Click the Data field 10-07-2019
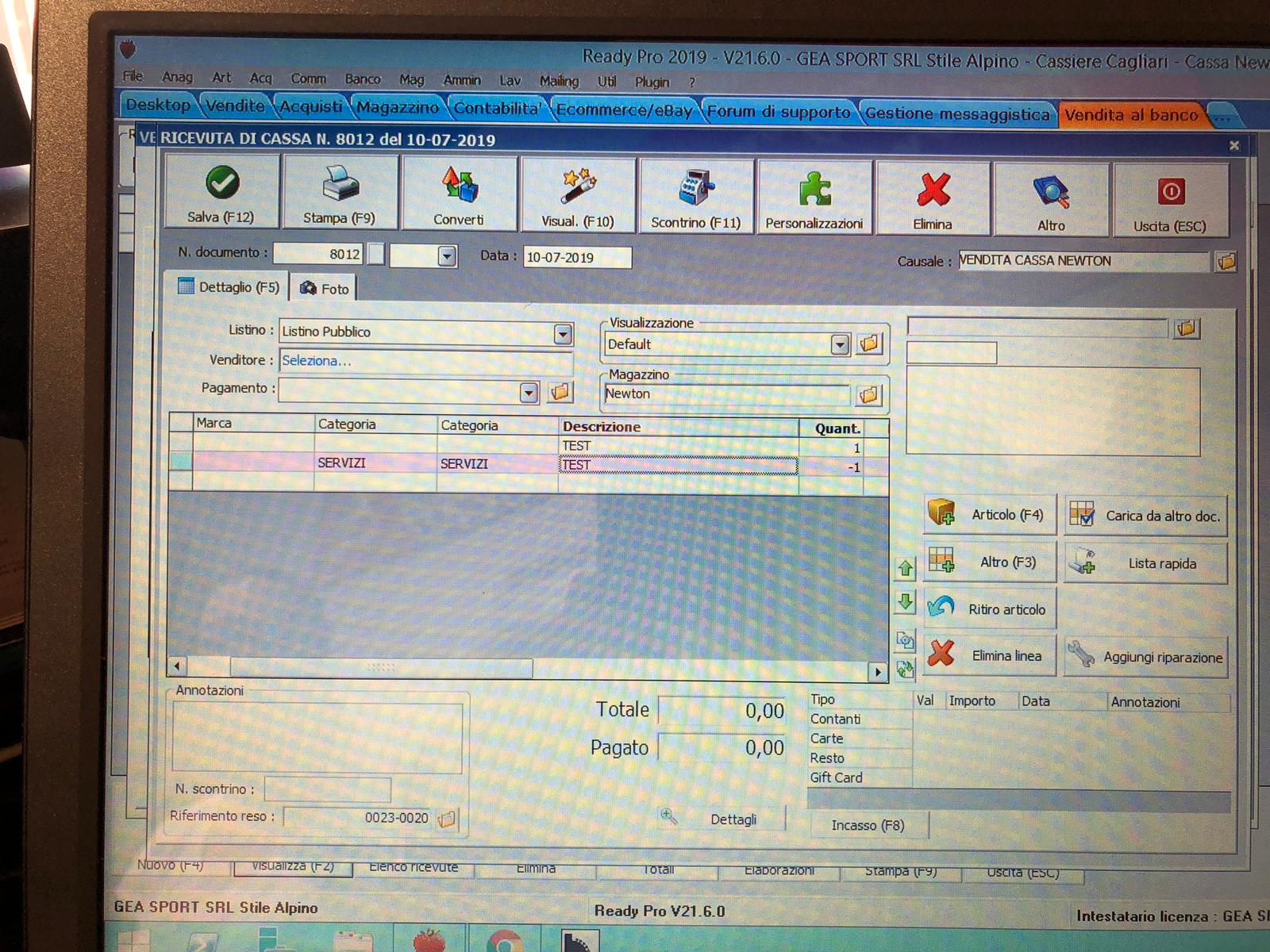This screenshot has height=952, width=1270. [577, 257]
